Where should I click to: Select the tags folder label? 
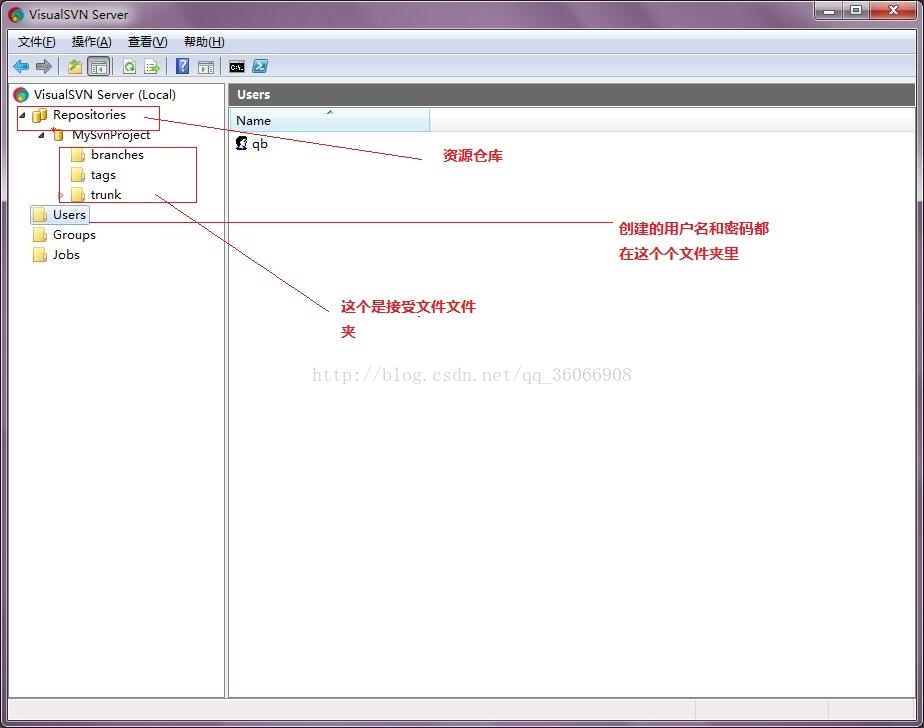[103, 175]
